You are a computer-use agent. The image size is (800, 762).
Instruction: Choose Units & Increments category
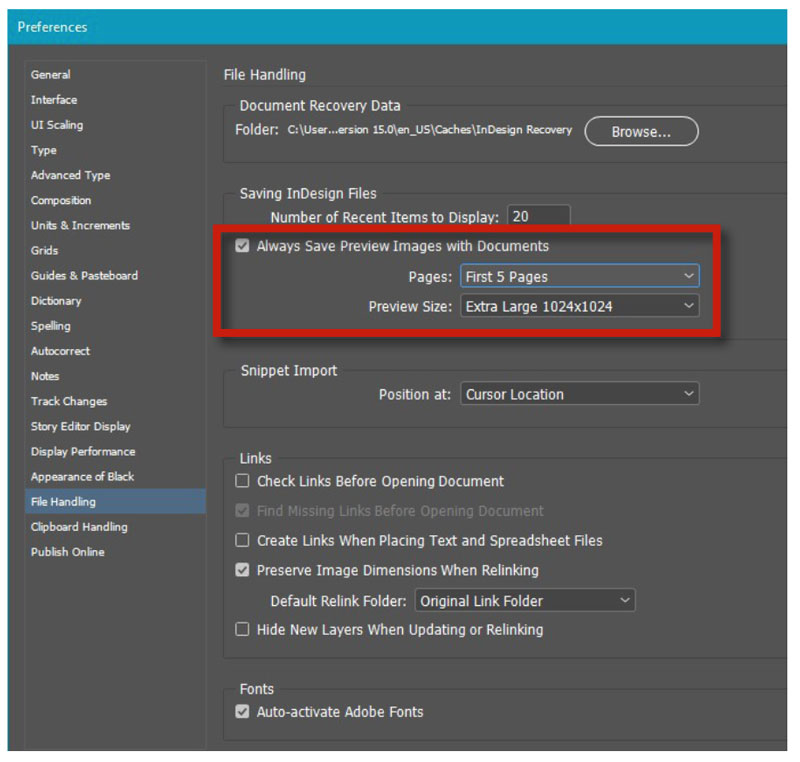pyautogui.click(x=80, y=225)
